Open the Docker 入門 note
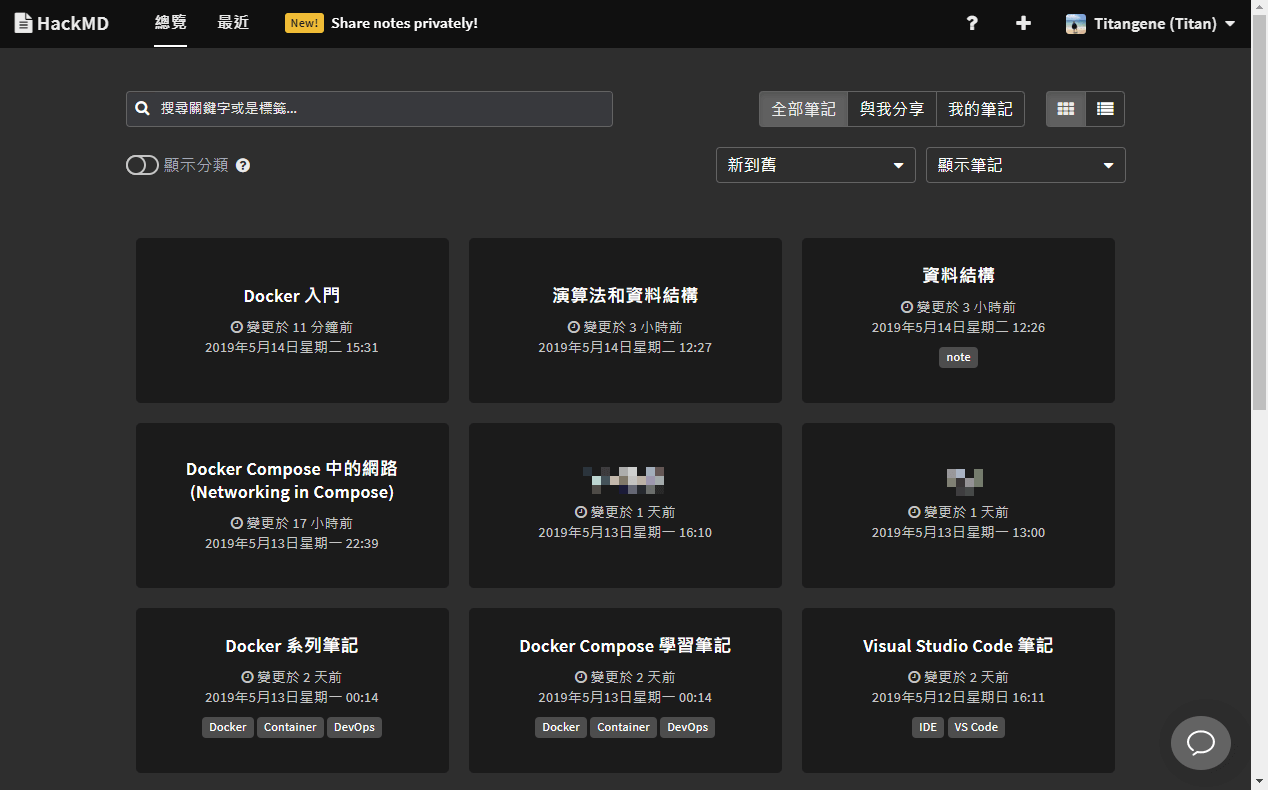Screen dimensions: 1268x790 [x=292, y=320]
